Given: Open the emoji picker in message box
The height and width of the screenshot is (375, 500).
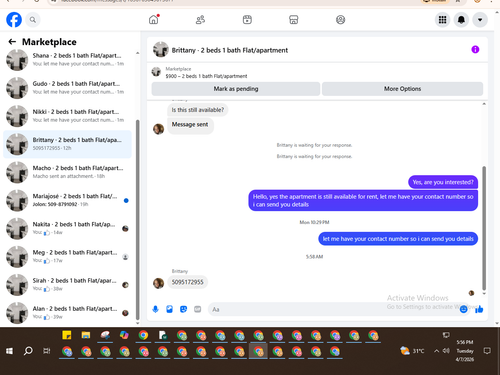Looking at the screenshot, I should 463,309.
